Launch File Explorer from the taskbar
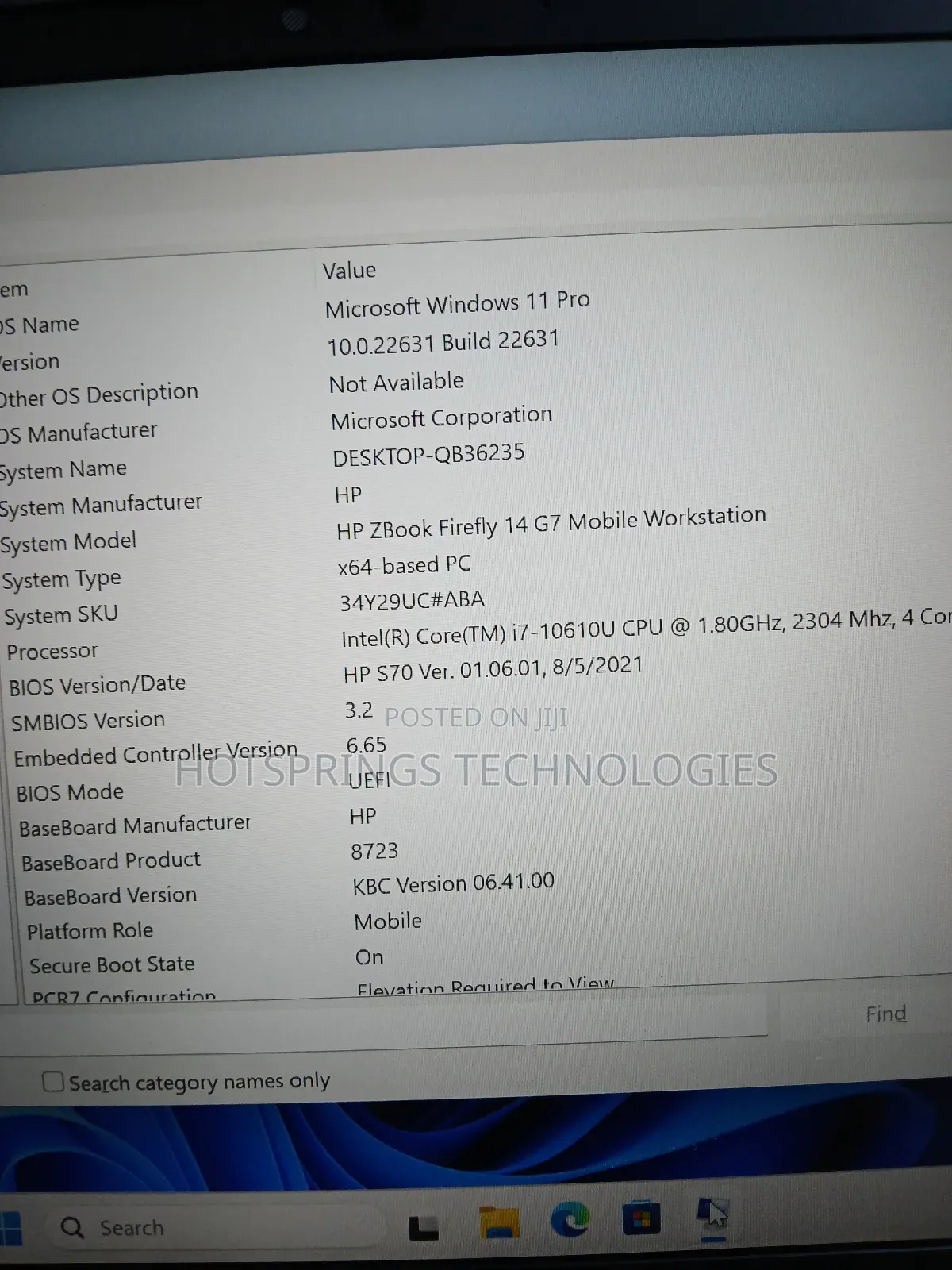Screen dimensions: 952x1270 498,1222
